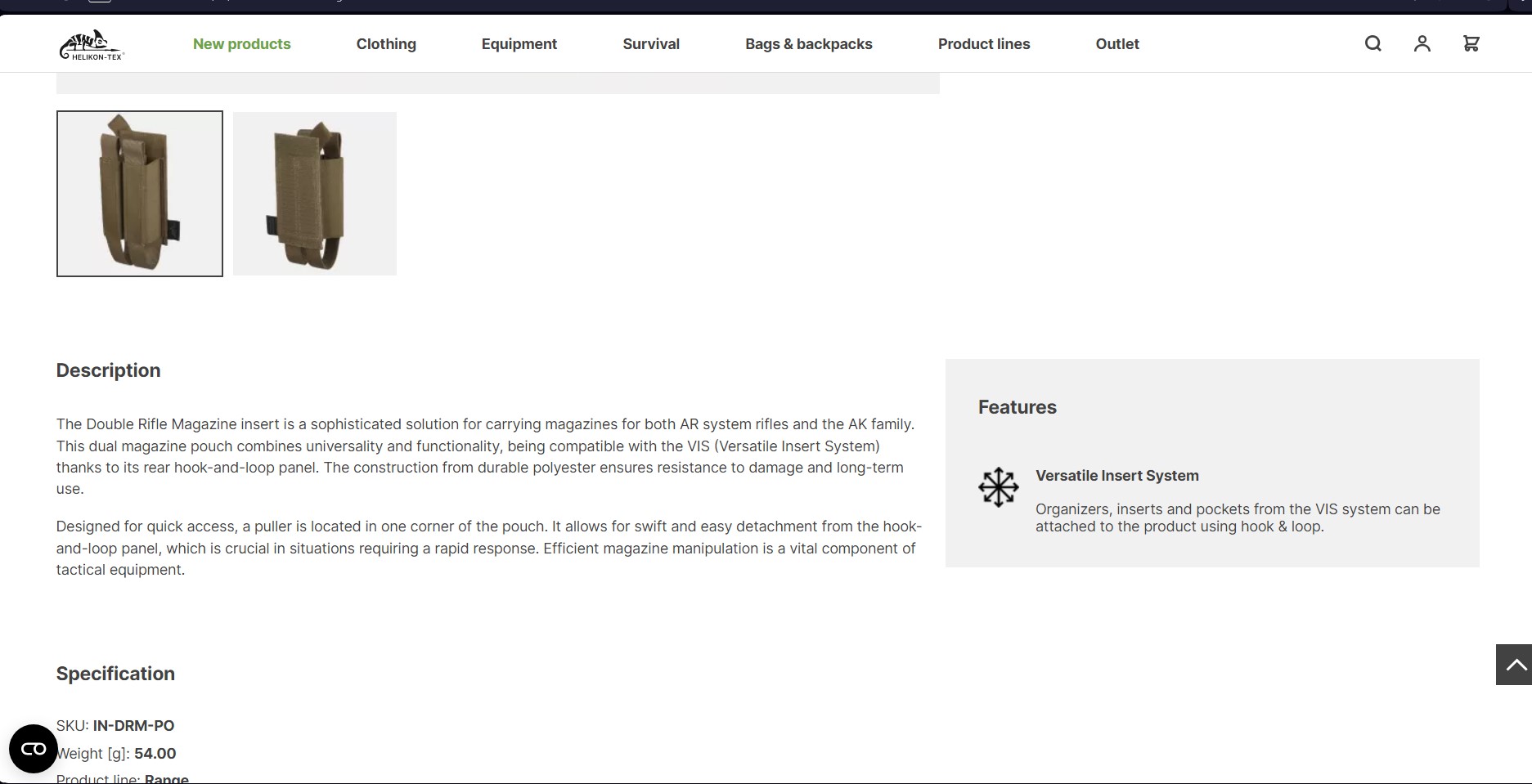Open the accessibility widget button
The image size is (1532, 784).
click(x=34, y=749)
